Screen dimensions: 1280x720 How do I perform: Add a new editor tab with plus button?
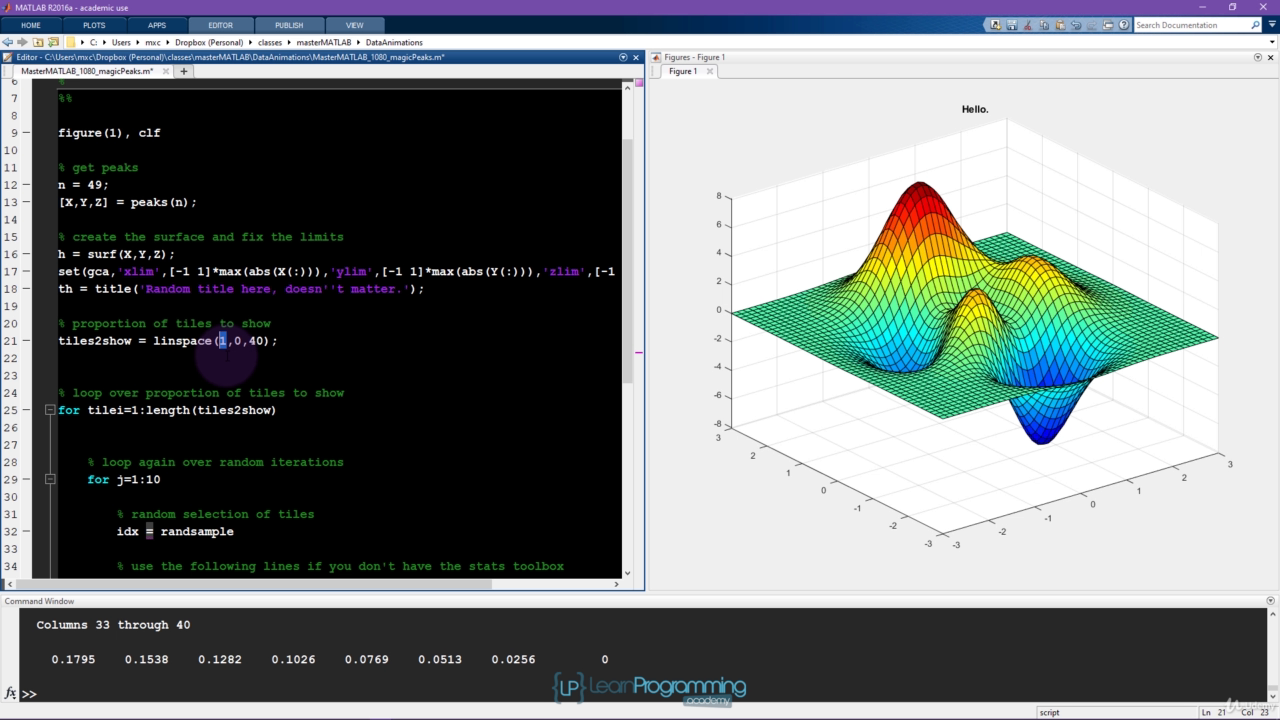coord(184,71)
